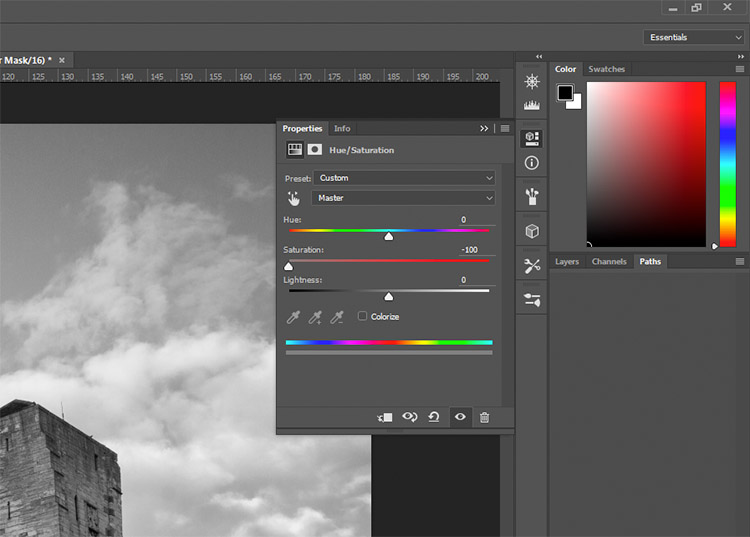
Task: Enable the Colorize checkbox
Action: 363,316
